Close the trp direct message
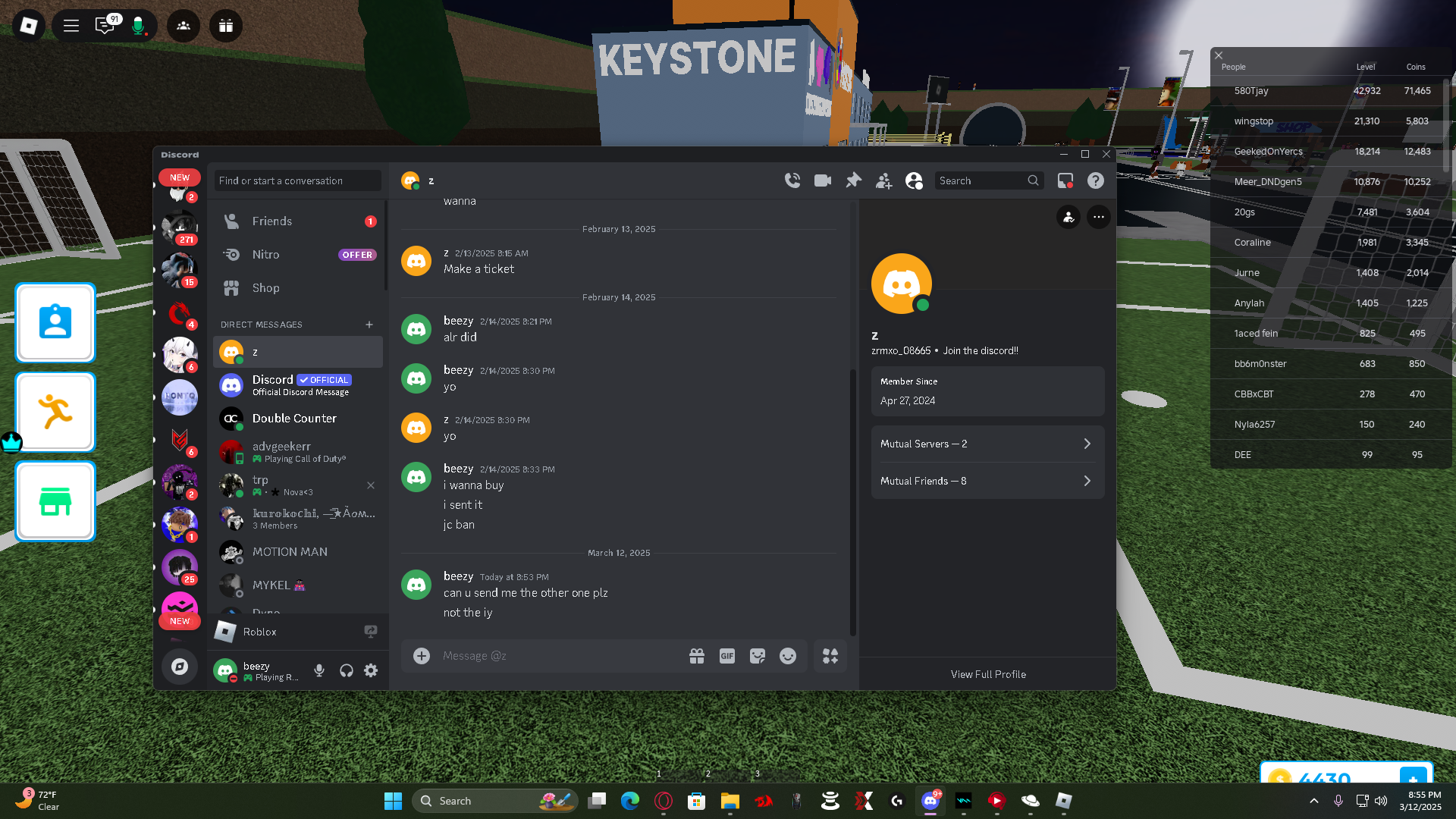Screen dimensions: 1456x819 pos(371,485)
